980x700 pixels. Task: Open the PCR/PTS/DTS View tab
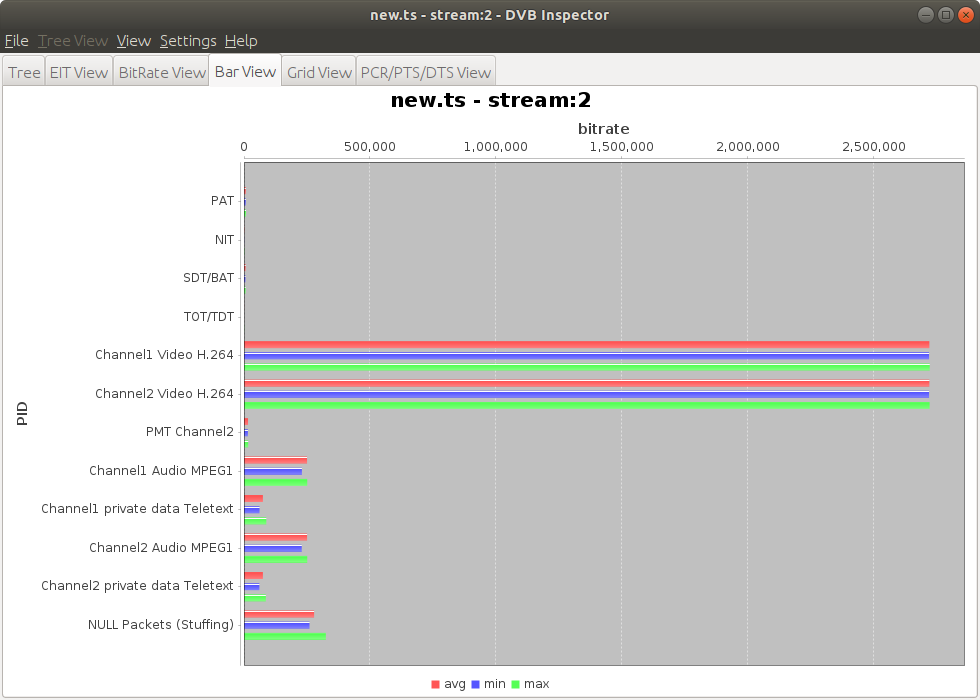point(426,72)
